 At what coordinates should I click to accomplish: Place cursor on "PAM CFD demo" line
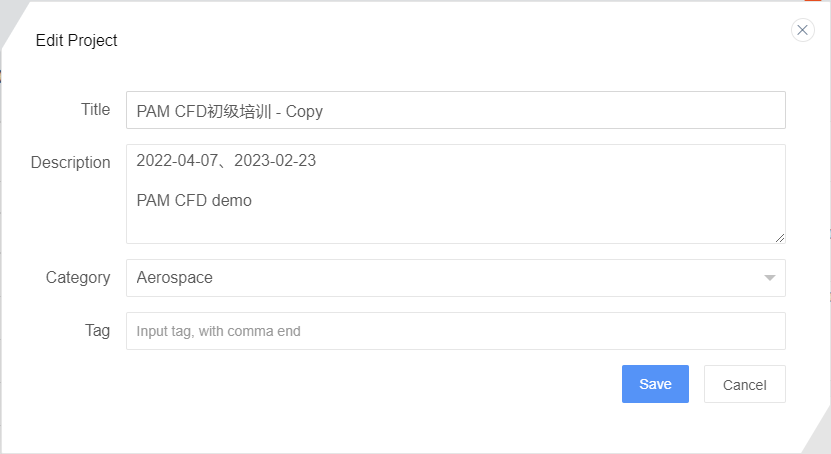click(x=194, y=201)
